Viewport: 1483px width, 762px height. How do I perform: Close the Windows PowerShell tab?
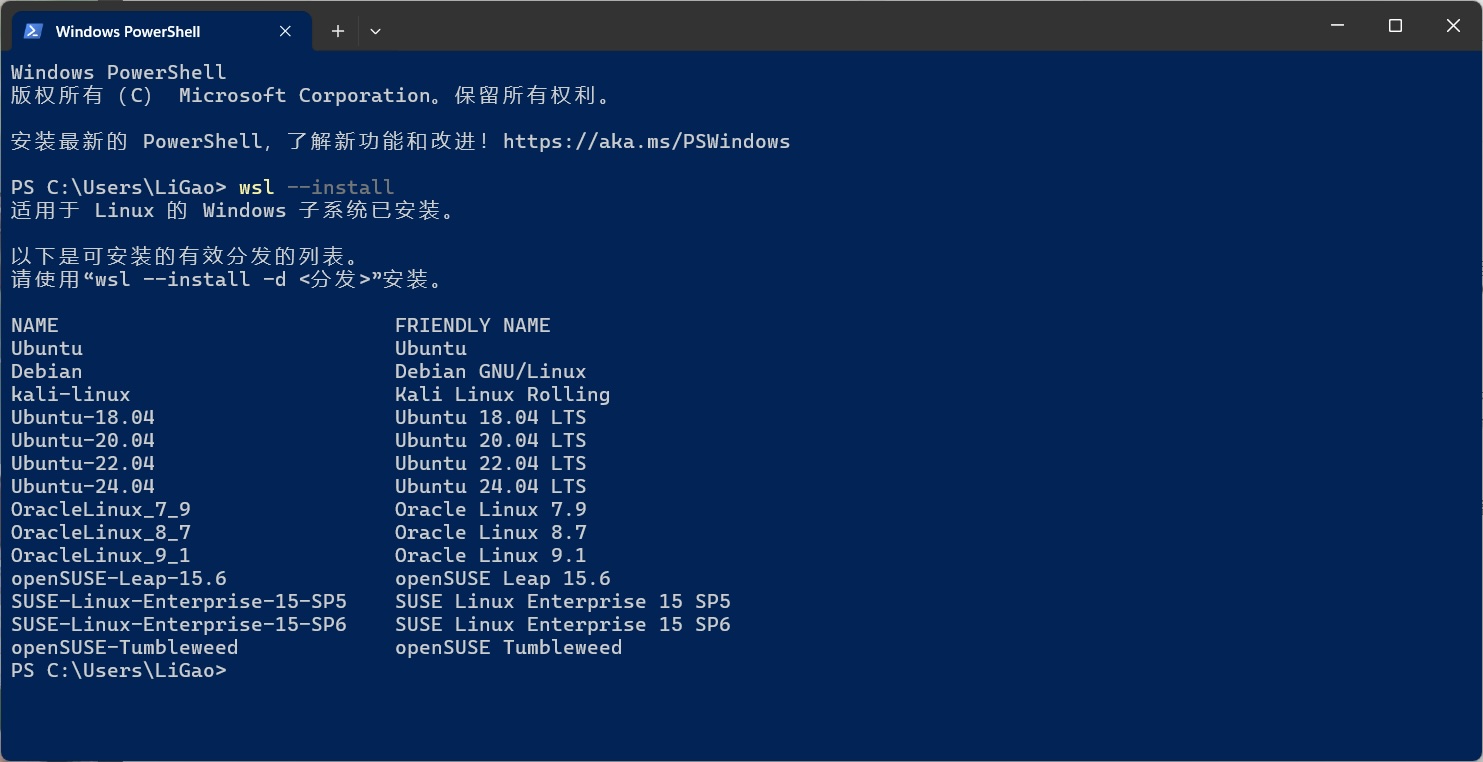[285, 31]
